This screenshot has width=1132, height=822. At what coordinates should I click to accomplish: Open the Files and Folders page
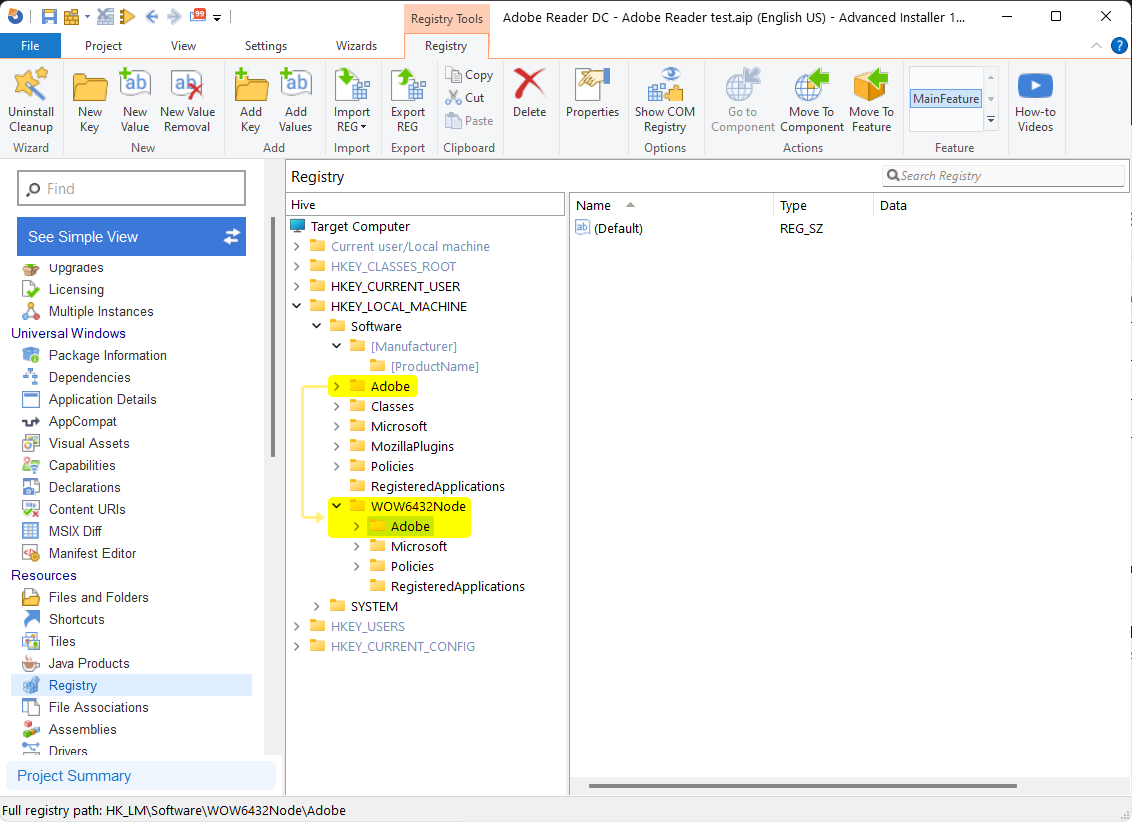99,597
